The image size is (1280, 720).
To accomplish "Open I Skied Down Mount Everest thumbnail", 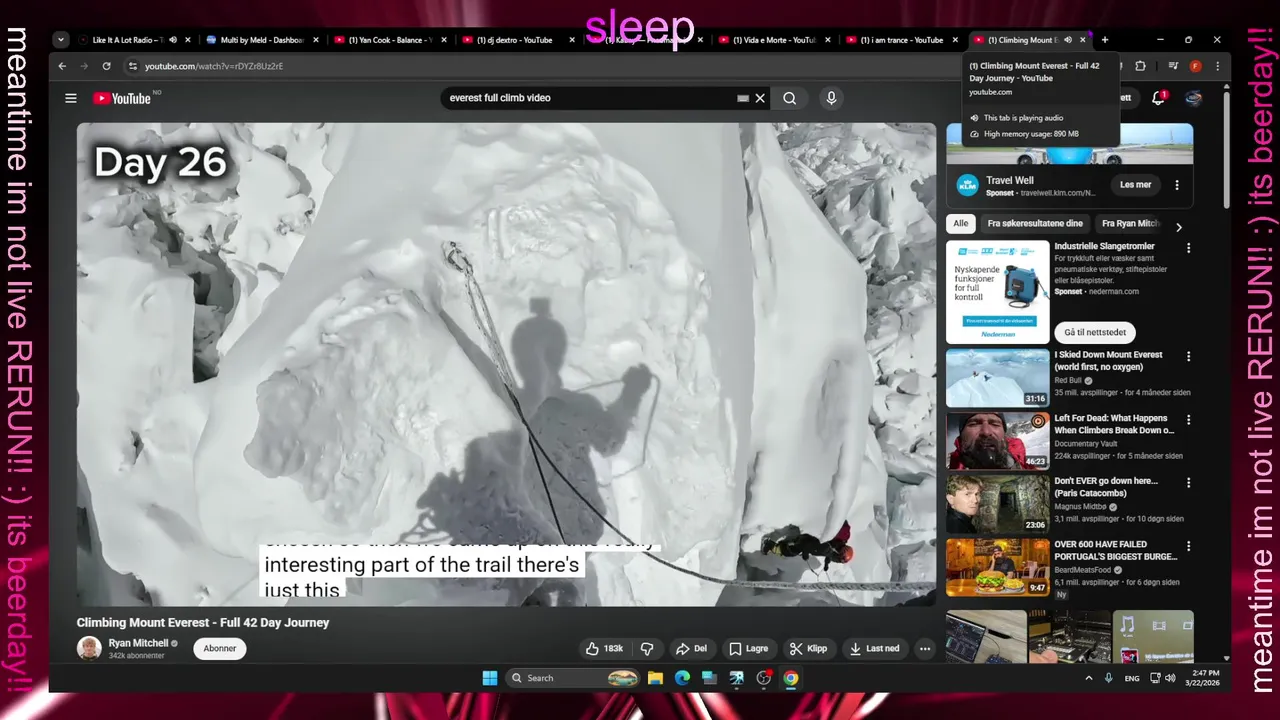I will 998,378.
